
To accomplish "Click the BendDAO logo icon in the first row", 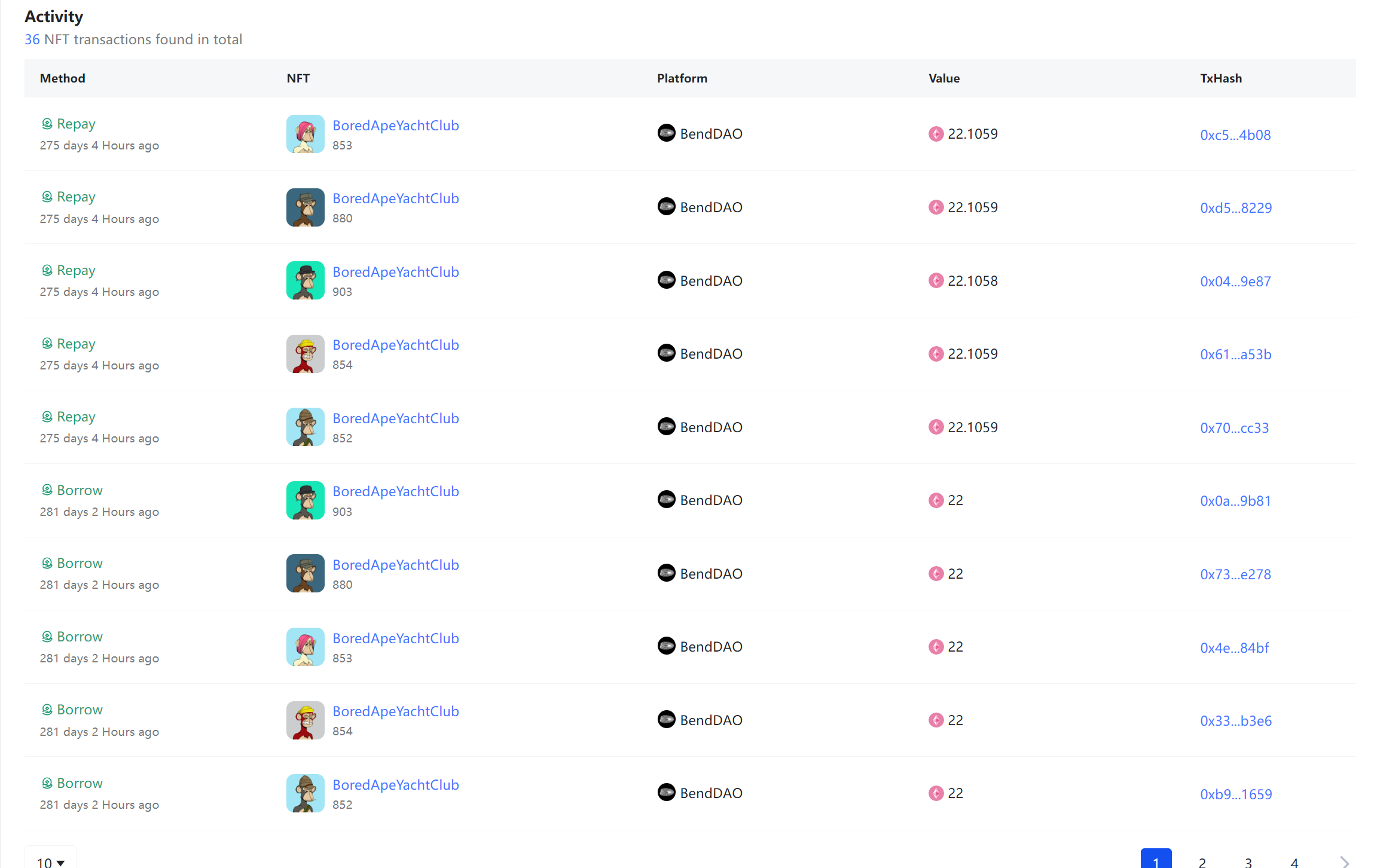I will (666, 133).
